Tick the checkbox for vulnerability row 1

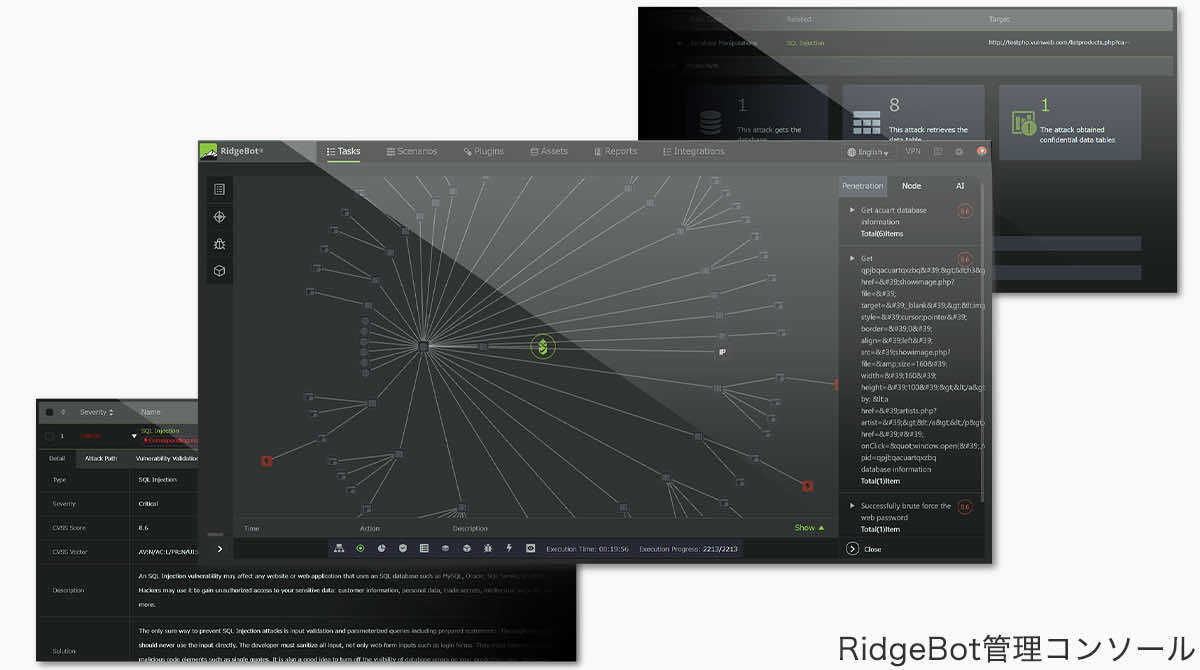coord(49,436)
